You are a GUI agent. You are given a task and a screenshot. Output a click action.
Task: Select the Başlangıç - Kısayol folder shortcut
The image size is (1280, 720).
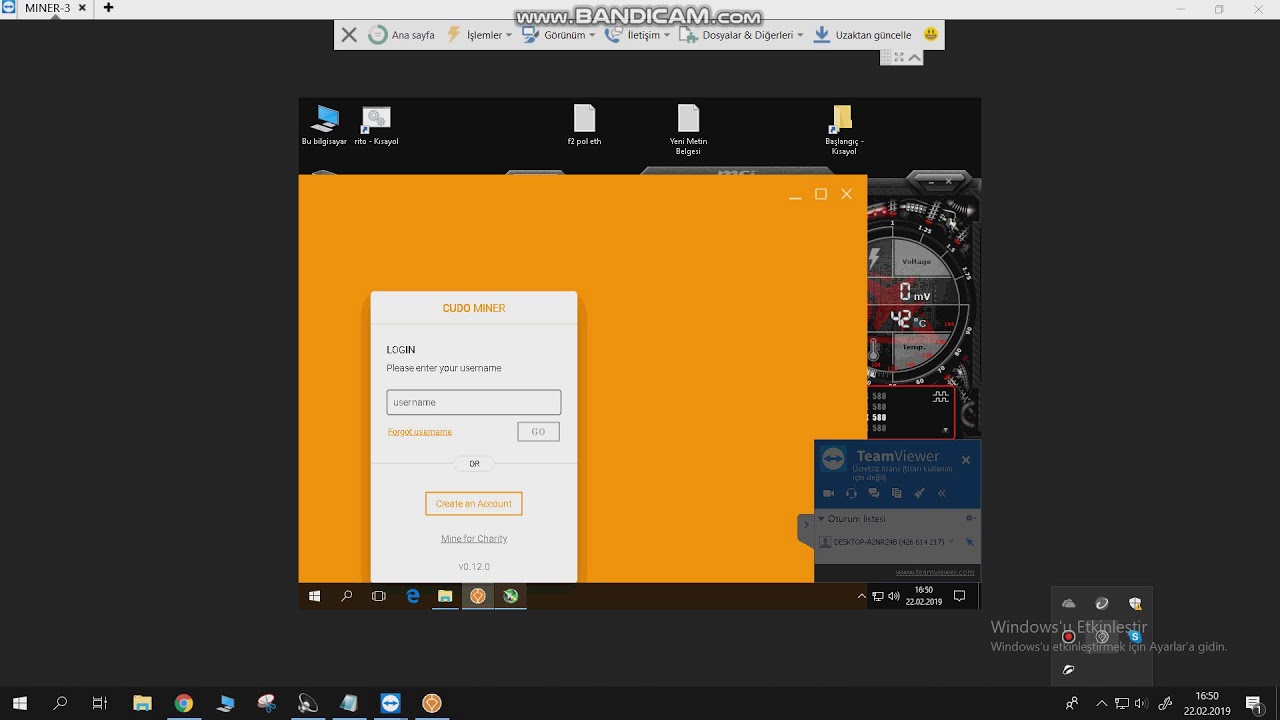843,130
